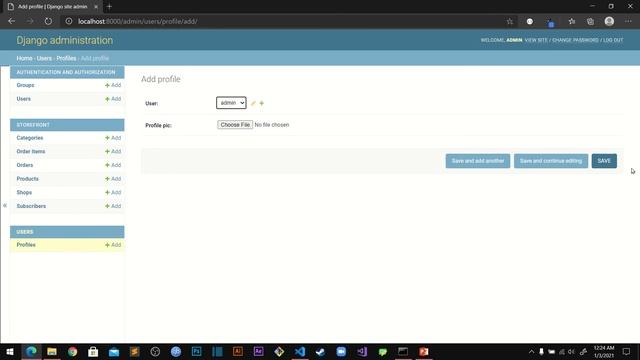This screenshot has height=360, width=640.
Task: Click the Authentication and Authorization section header
Action: 66,72
